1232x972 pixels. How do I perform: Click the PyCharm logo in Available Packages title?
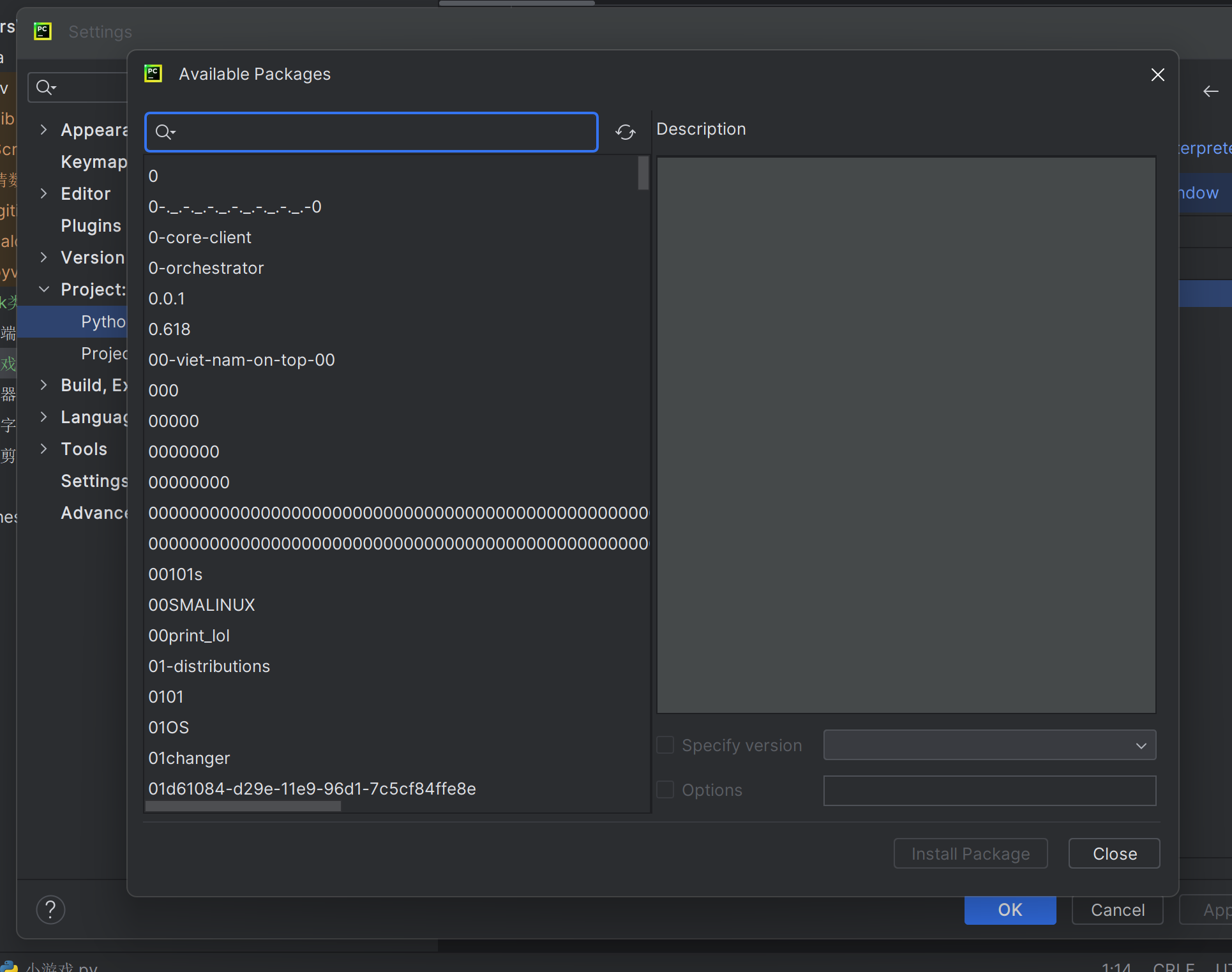pos(153,73)
